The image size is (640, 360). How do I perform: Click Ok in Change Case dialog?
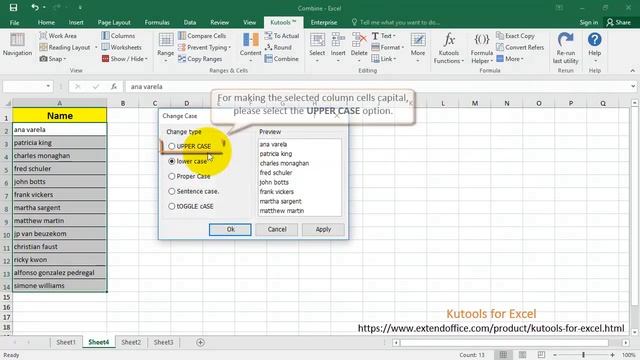(230, 229)
